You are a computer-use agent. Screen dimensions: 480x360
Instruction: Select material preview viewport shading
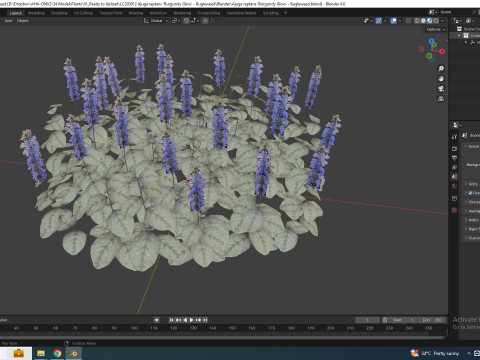(x=430, y=21)
